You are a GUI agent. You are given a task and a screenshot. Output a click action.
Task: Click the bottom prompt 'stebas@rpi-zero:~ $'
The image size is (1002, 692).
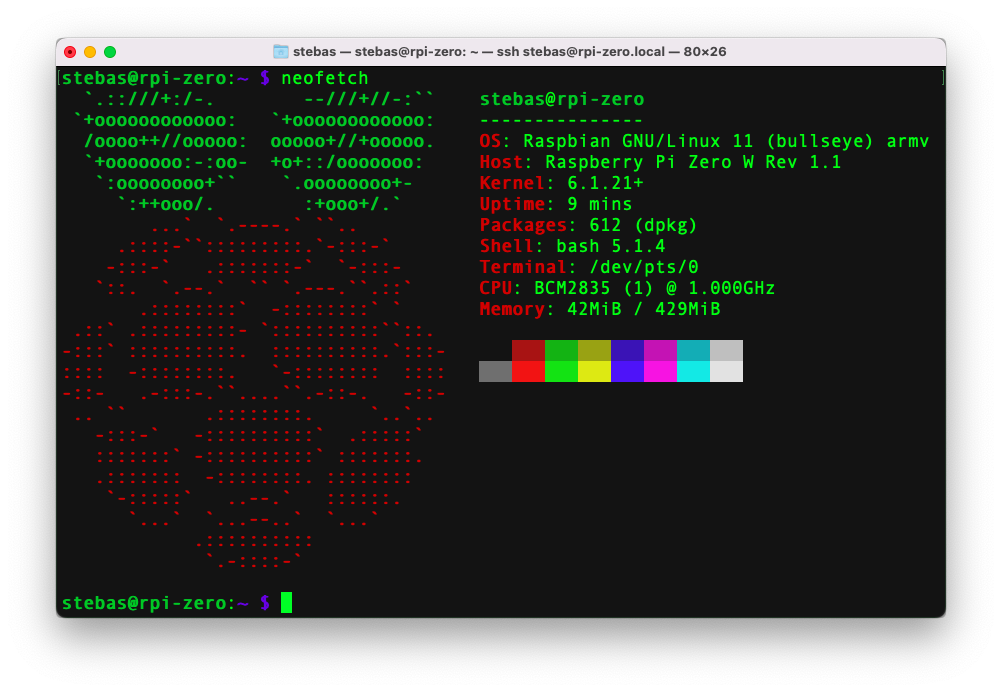coord(166,603)
